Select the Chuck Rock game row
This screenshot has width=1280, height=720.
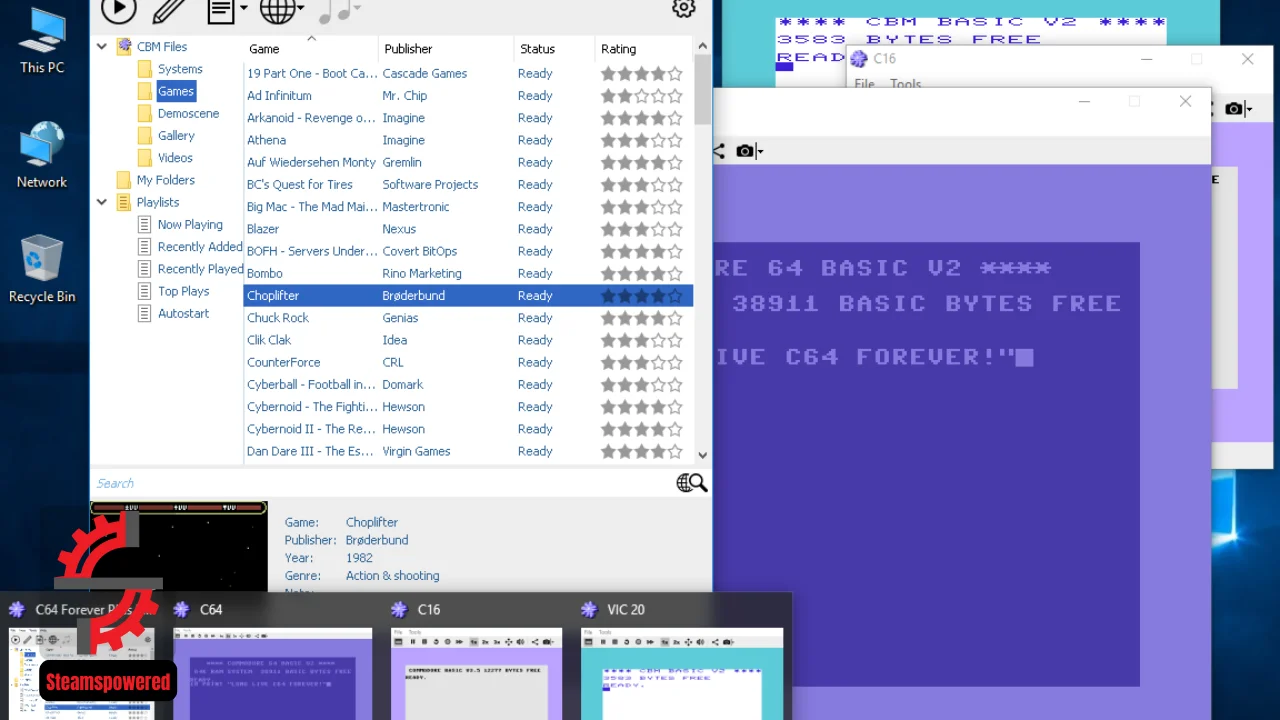[x=468, y=318]
